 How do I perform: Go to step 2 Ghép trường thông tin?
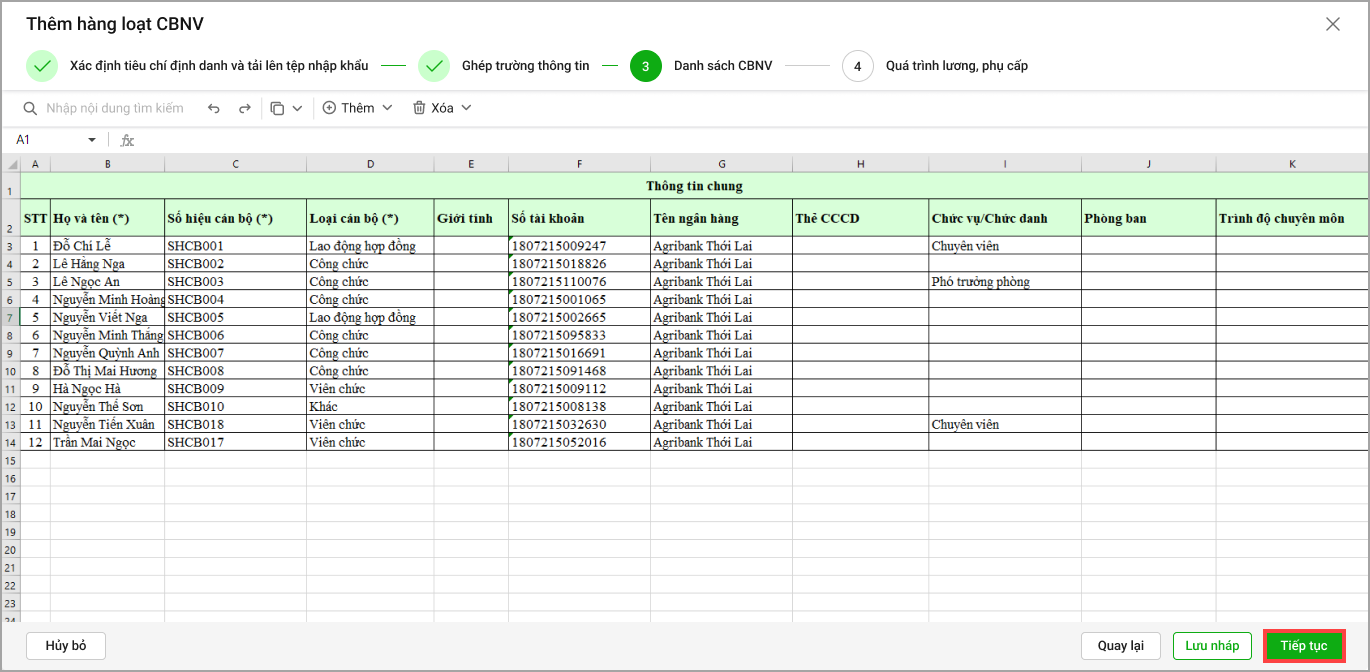coord(434,66)
